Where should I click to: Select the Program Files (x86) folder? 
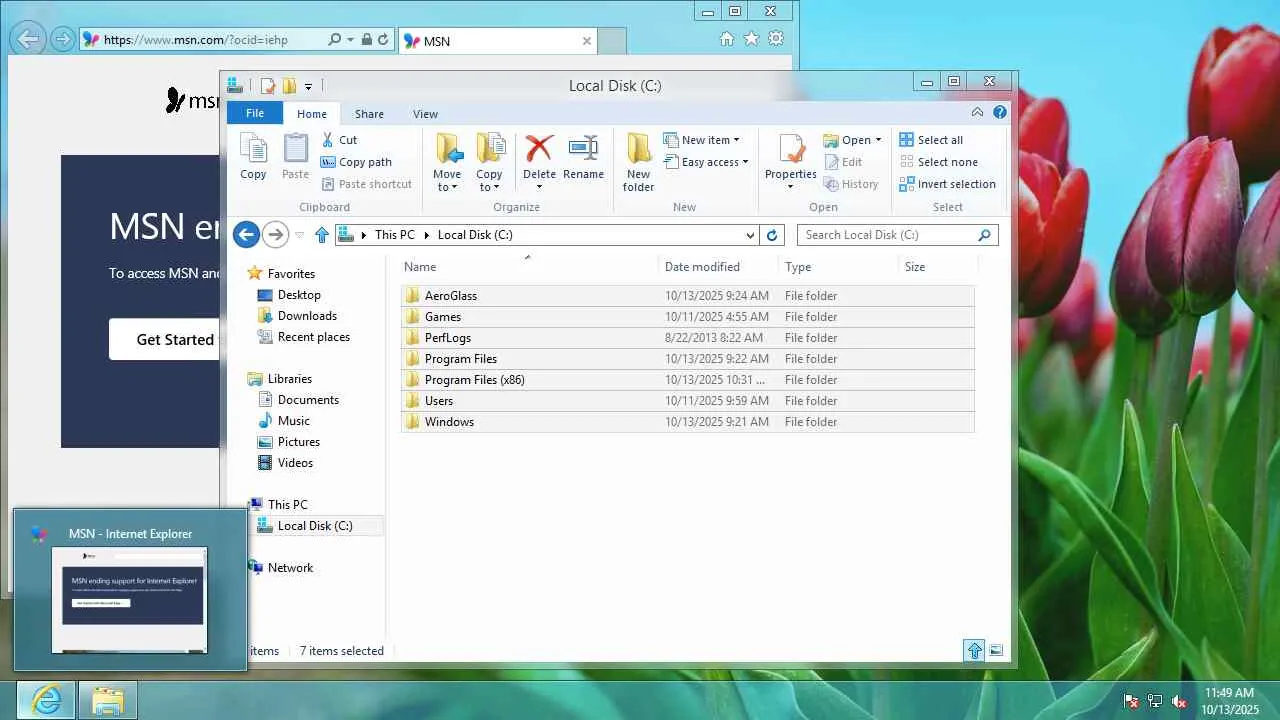(x=688, y=380)
